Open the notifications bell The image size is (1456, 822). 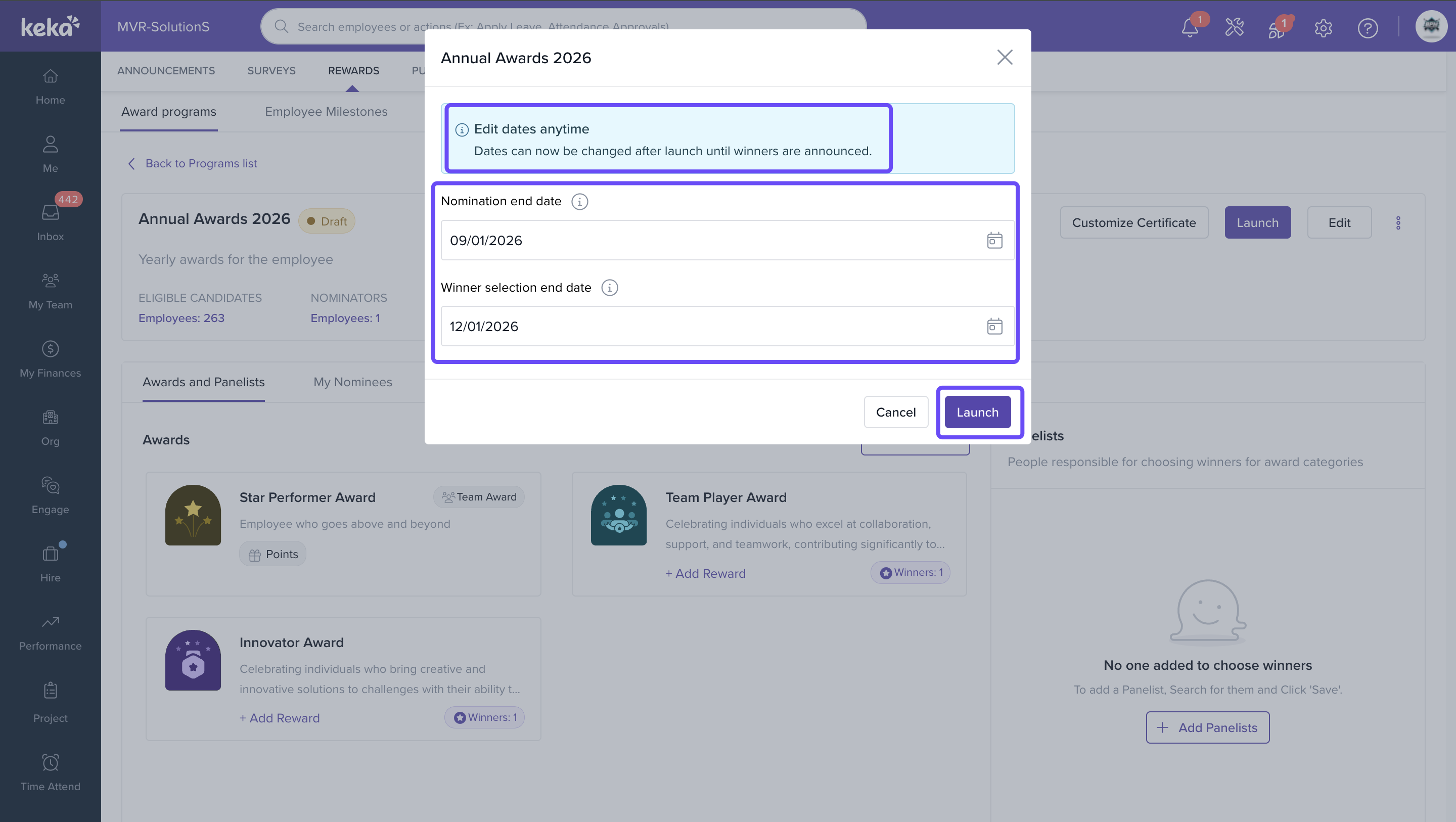(x=1190, y=27)
